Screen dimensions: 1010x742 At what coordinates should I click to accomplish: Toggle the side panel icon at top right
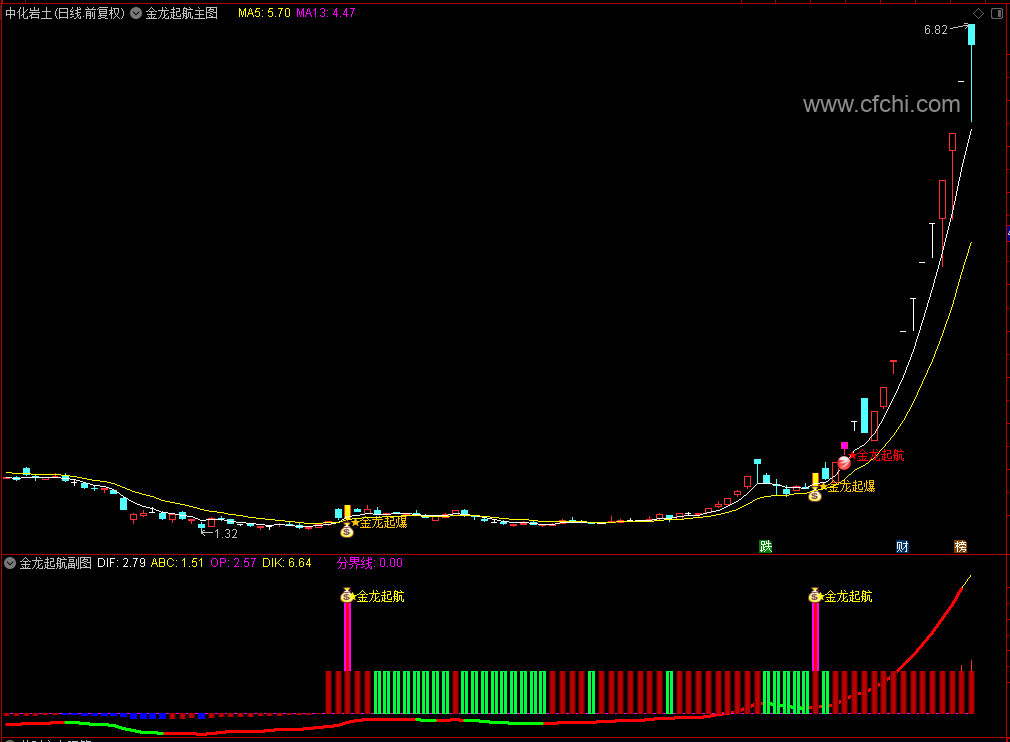996,13
